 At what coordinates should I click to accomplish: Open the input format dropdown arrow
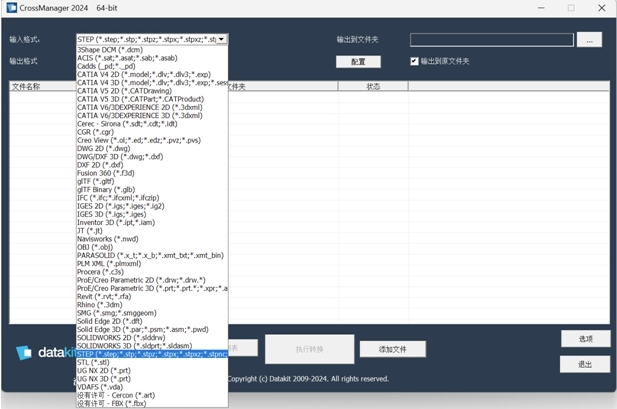coord(222,39)
